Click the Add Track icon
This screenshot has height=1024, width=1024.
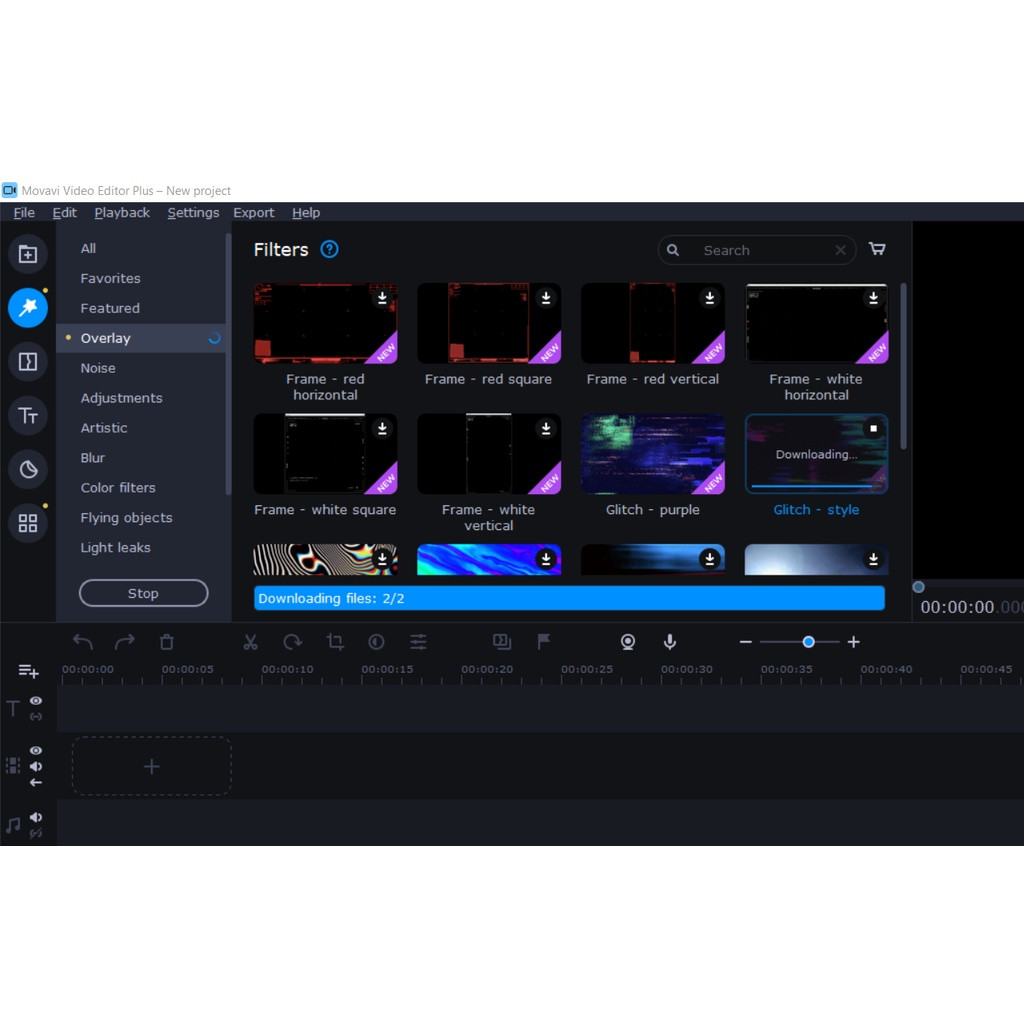(28, 671)
